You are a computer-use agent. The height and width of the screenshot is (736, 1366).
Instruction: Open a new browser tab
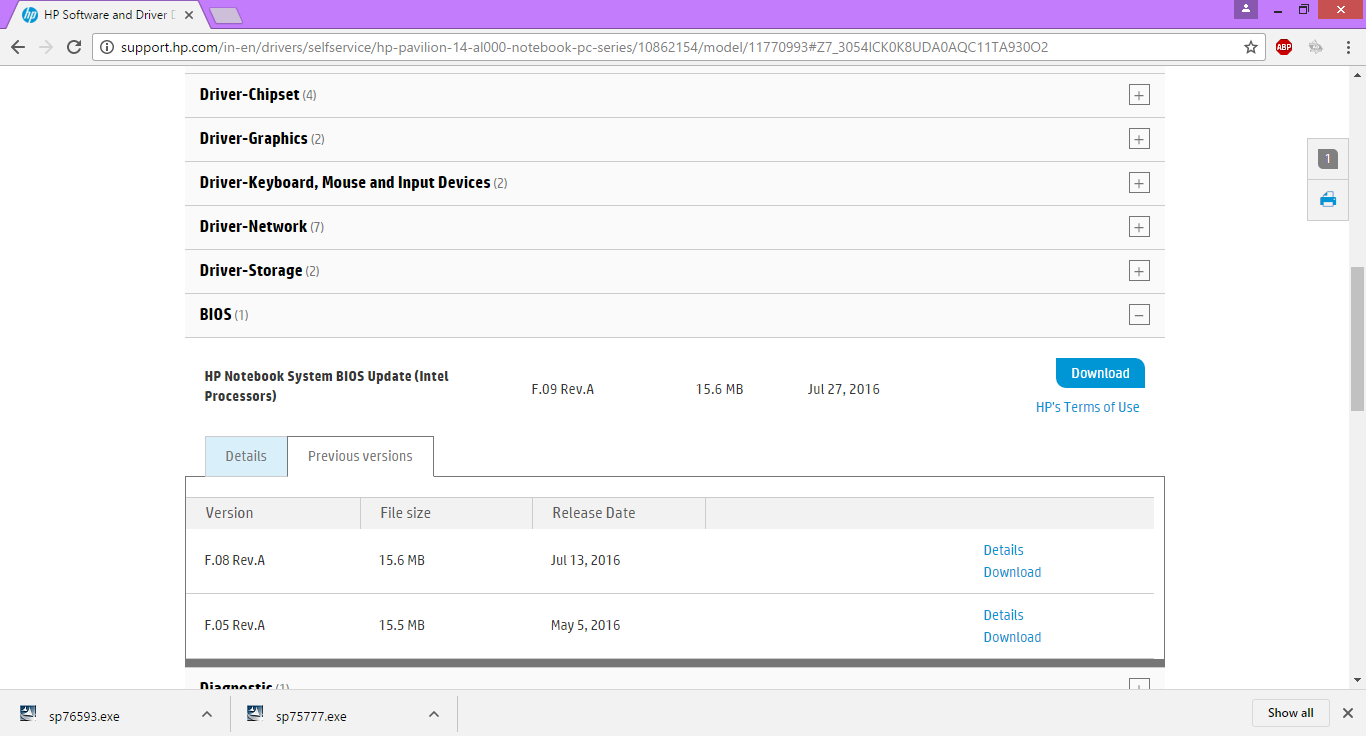pyautogui.click(x=226, y=15)
